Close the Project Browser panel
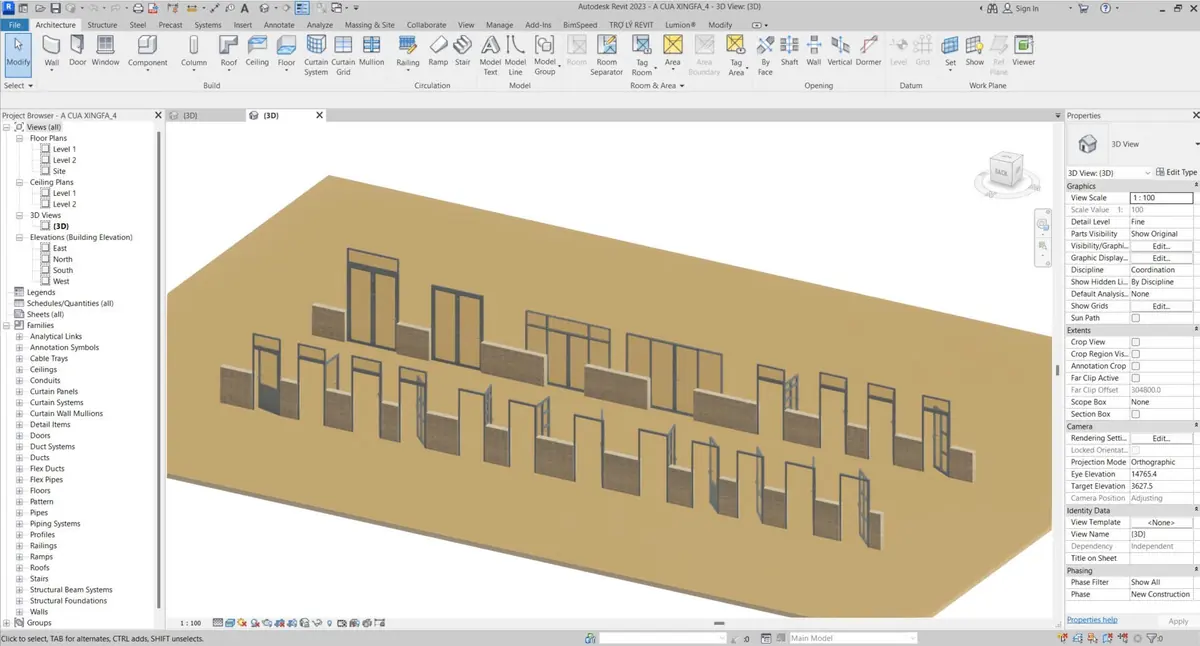1200x646 pixels. (x=158, y=115)
